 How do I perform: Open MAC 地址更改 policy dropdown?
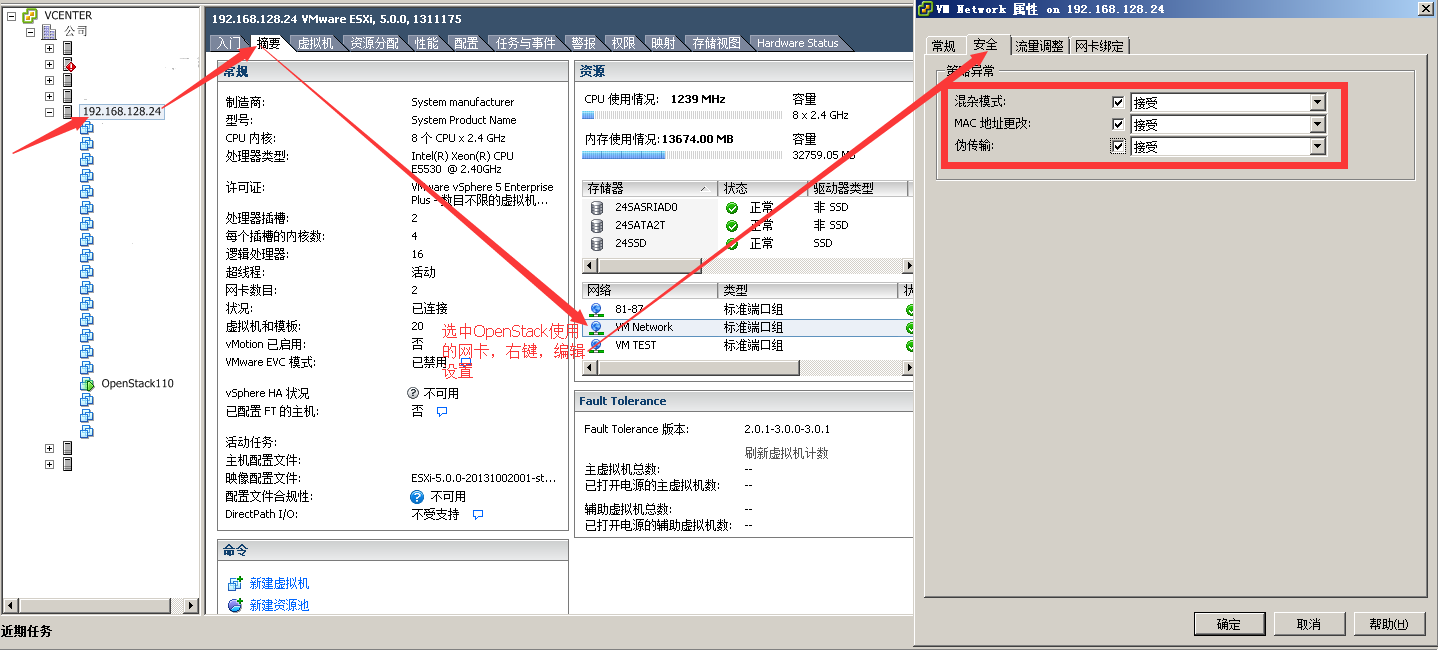[x=1317, y=124]
